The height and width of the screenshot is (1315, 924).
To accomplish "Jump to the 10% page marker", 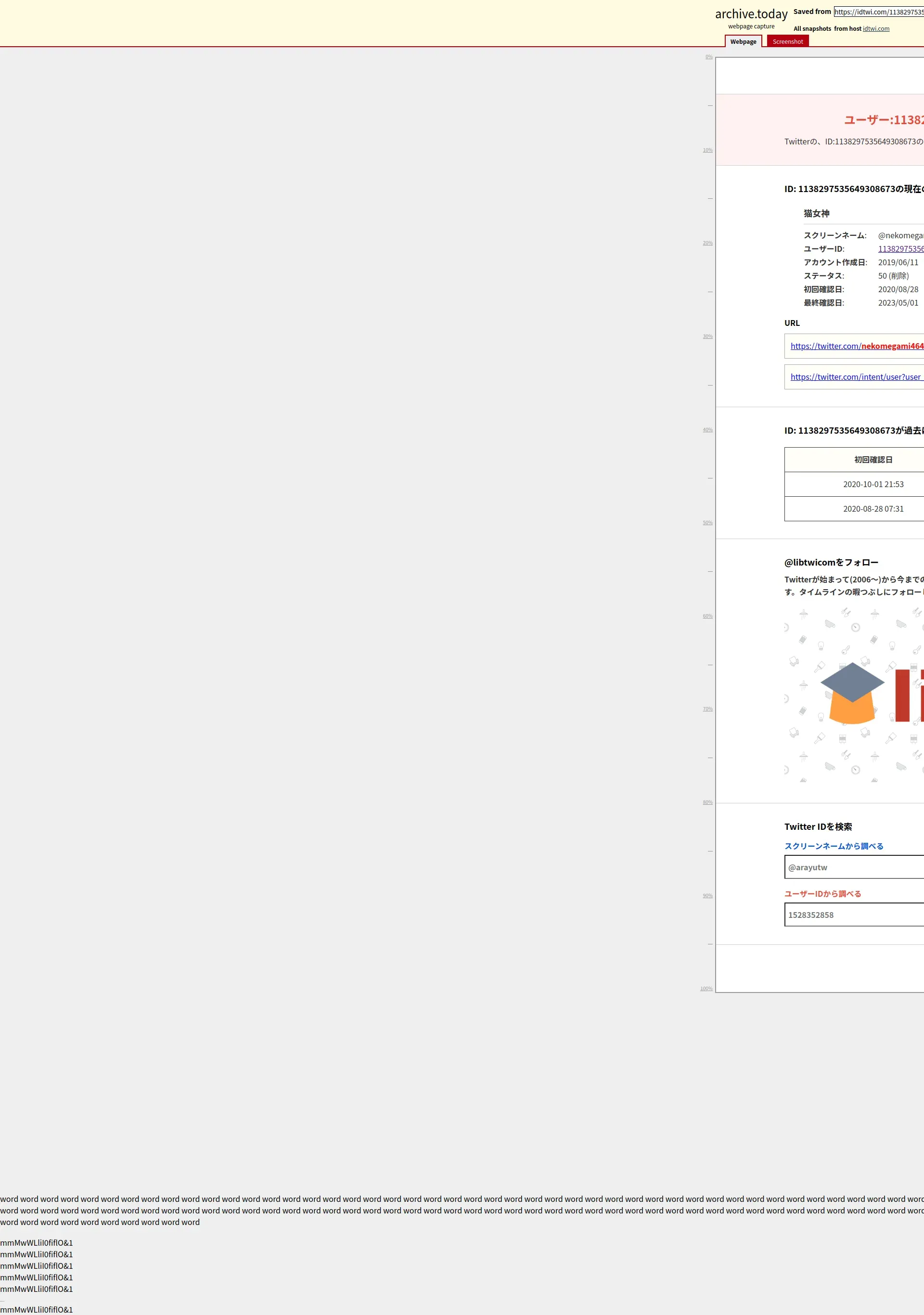I will pos(707,150).
